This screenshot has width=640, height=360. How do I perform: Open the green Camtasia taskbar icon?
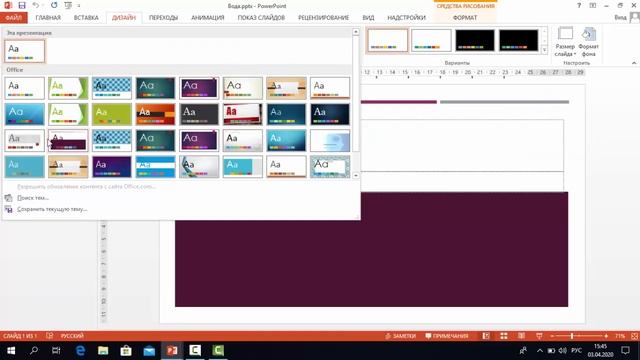(x=218, y=350)
